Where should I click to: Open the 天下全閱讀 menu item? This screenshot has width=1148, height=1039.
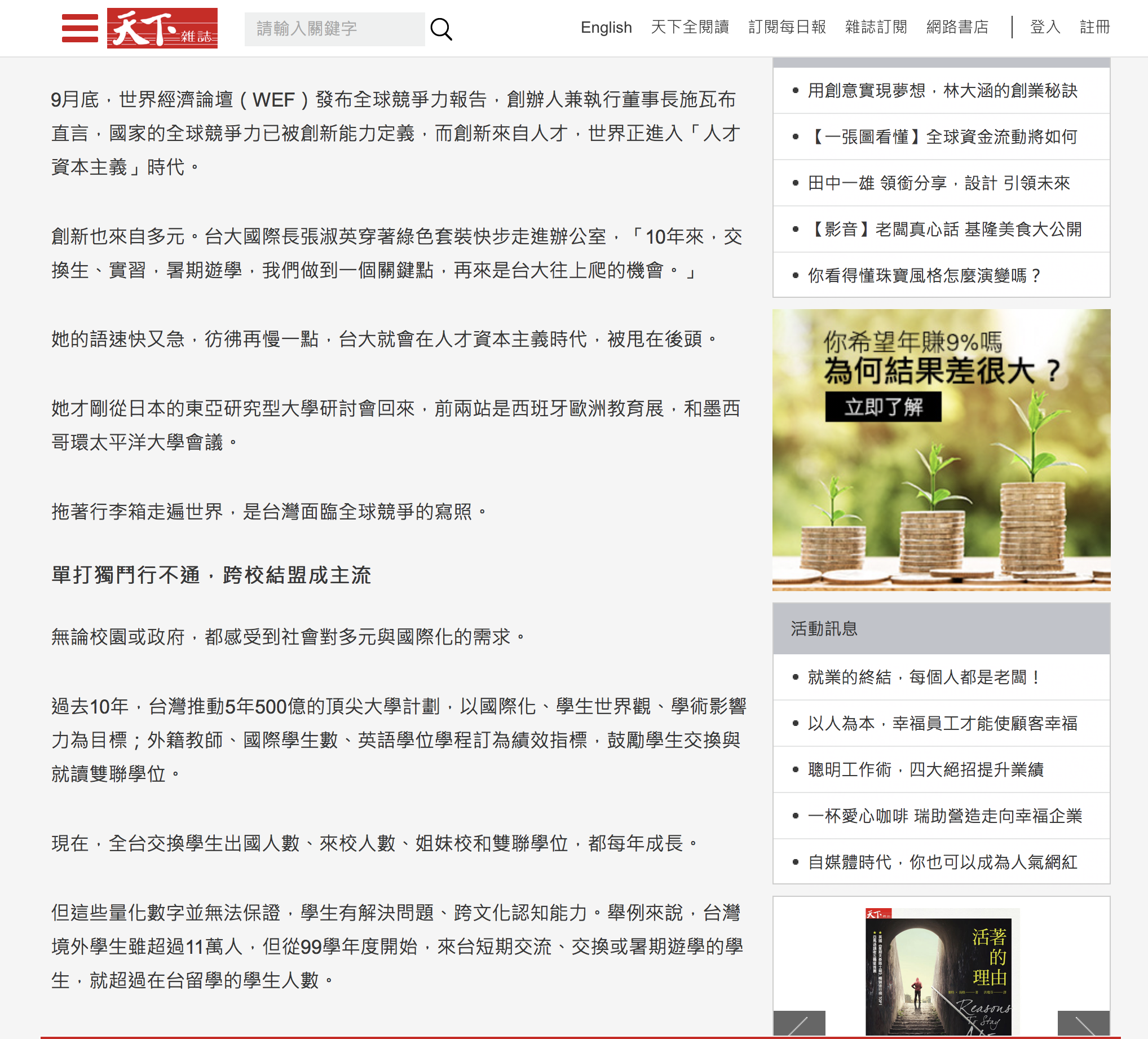tap(690, 27)
